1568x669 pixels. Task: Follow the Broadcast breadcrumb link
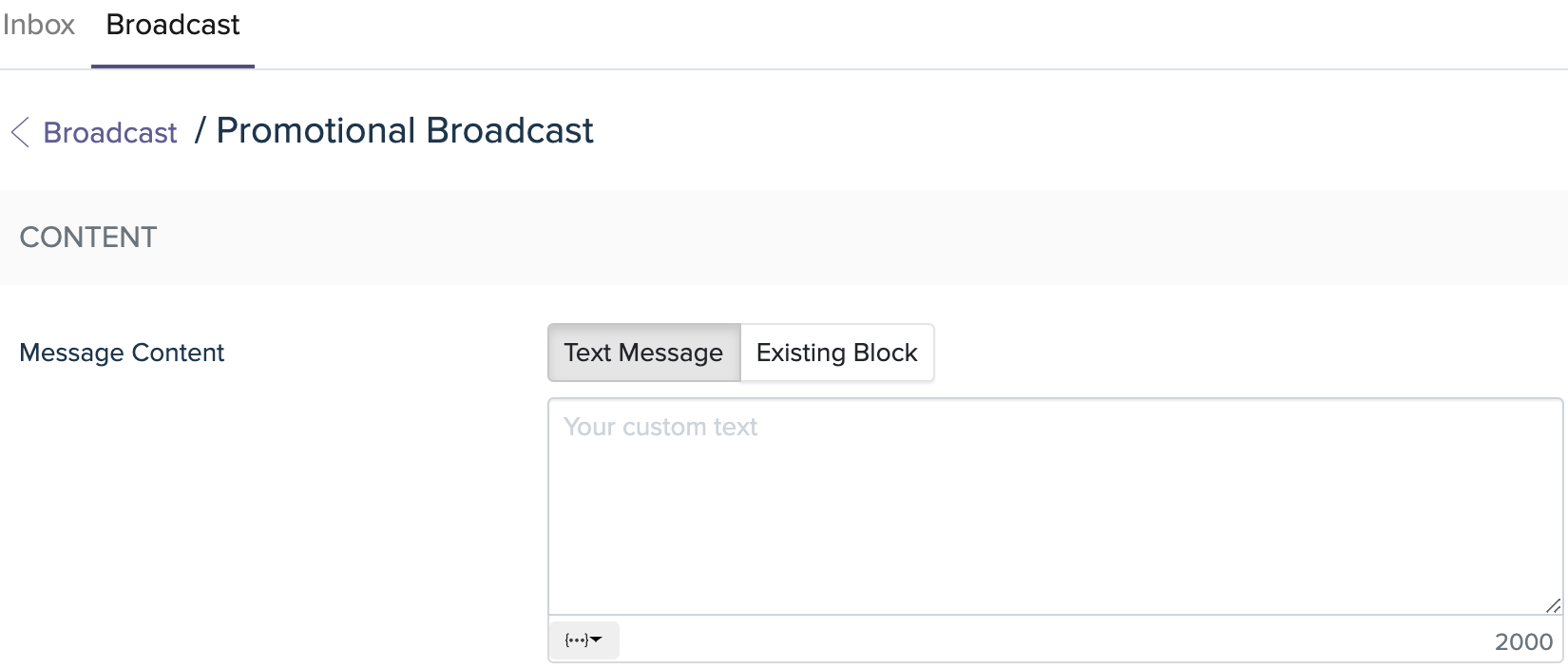coord(110,132)
